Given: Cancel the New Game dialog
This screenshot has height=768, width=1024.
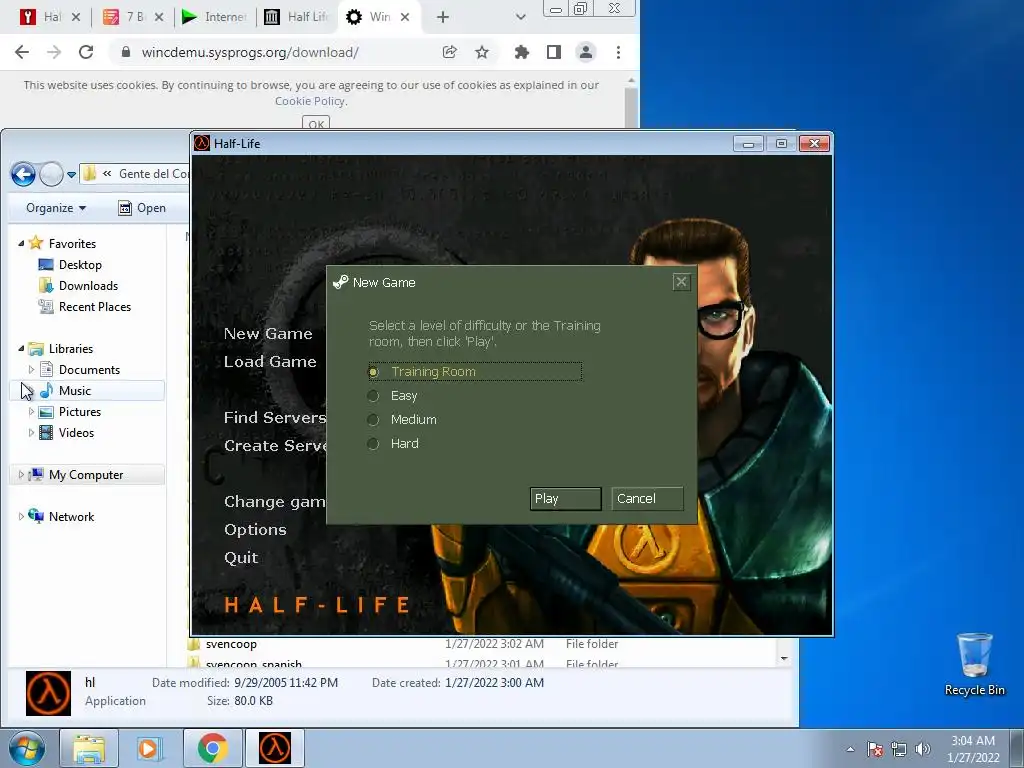Looking at the screenshot, I should (x=647, y=499).
